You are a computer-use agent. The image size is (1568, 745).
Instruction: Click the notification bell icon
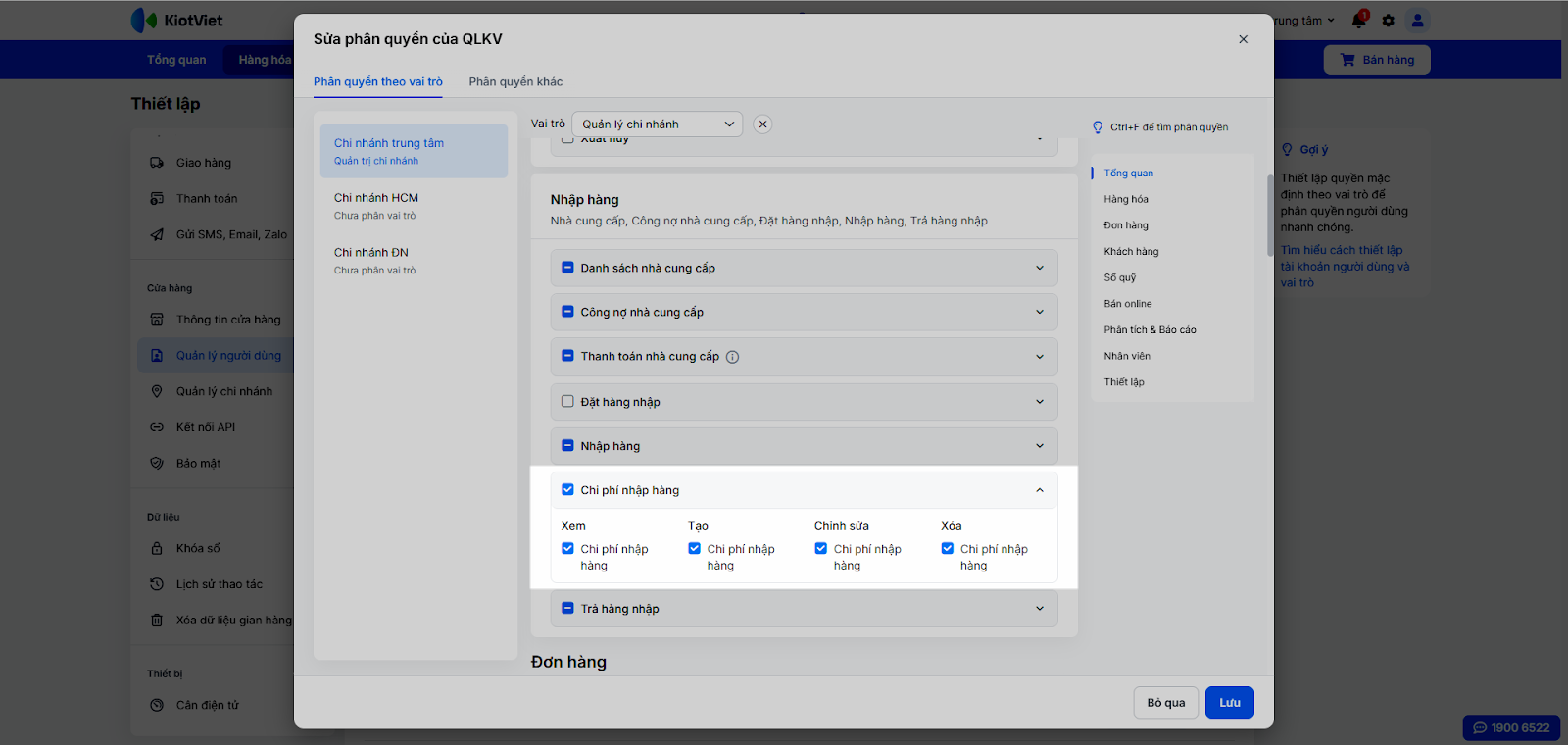tap(1358, 20)
